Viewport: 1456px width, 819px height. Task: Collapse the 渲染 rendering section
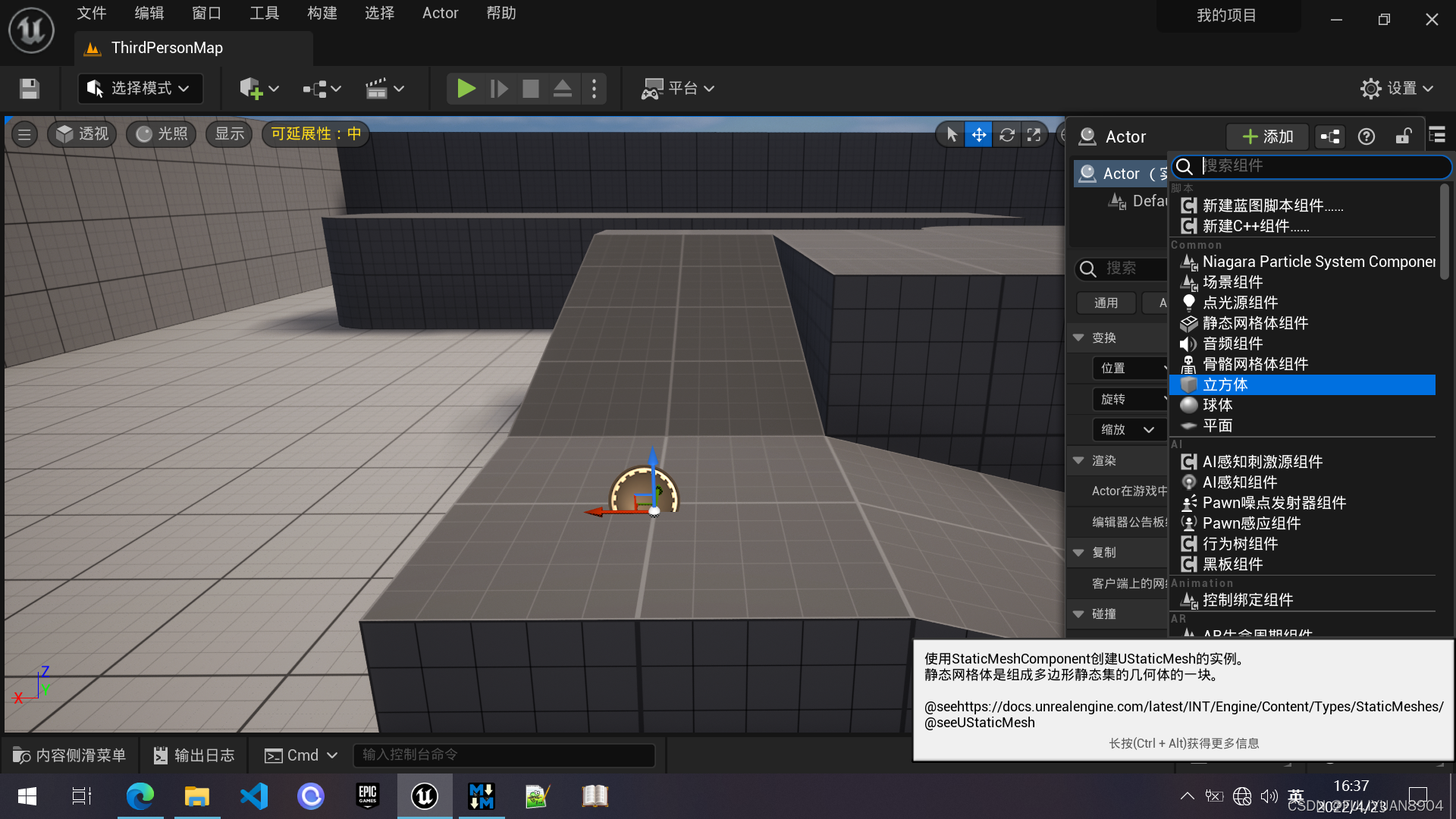[1078, 461]
